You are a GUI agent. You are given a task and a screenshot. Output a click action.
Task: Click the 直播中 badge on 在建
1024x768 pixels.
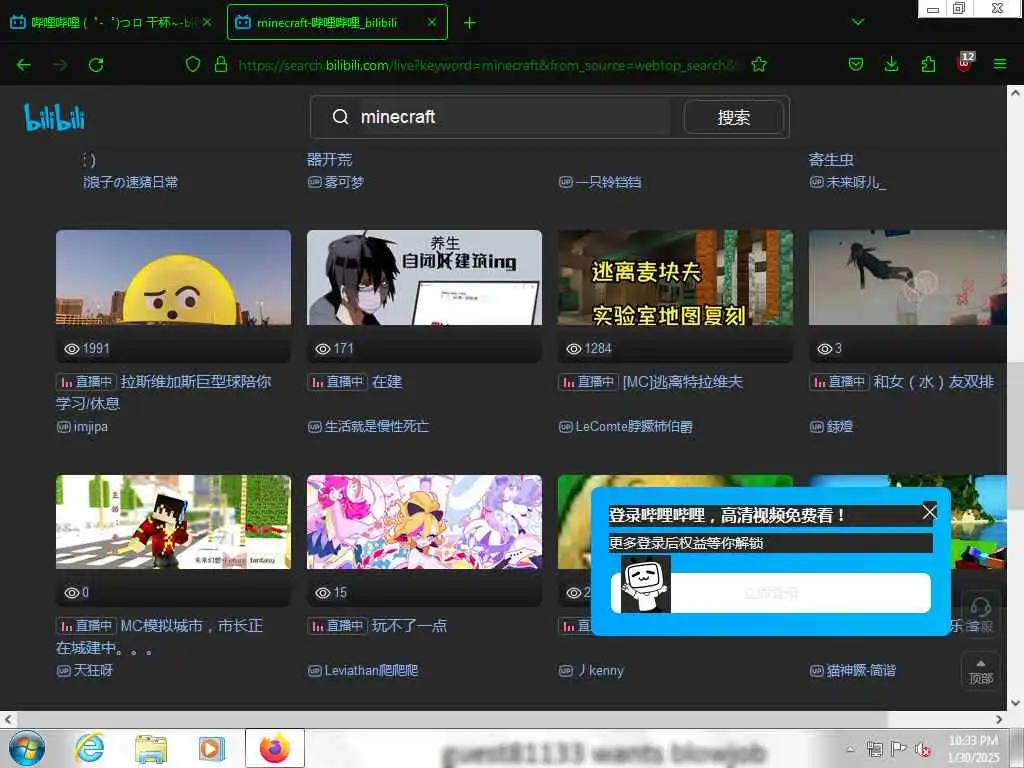[x=338, y=382]
